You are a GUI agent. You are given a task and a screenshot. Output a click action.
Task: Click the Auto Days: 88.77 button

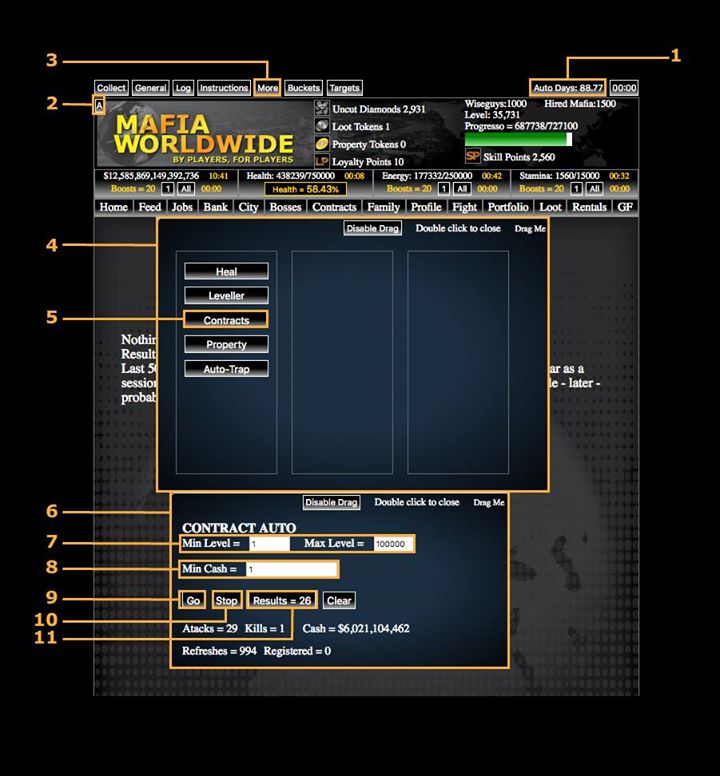coord(568,88)
